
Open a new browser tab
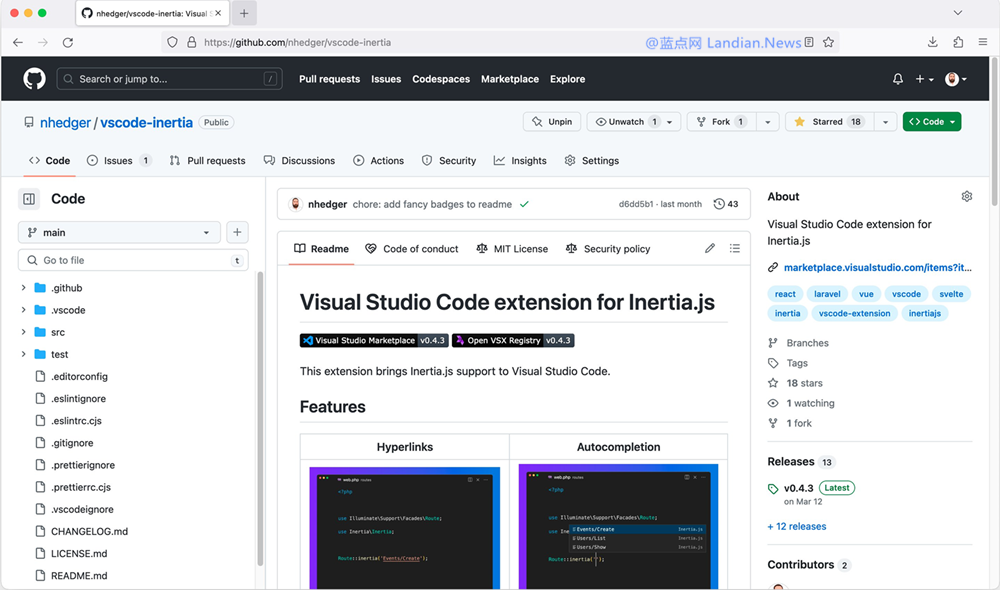(x=244, y=13)
